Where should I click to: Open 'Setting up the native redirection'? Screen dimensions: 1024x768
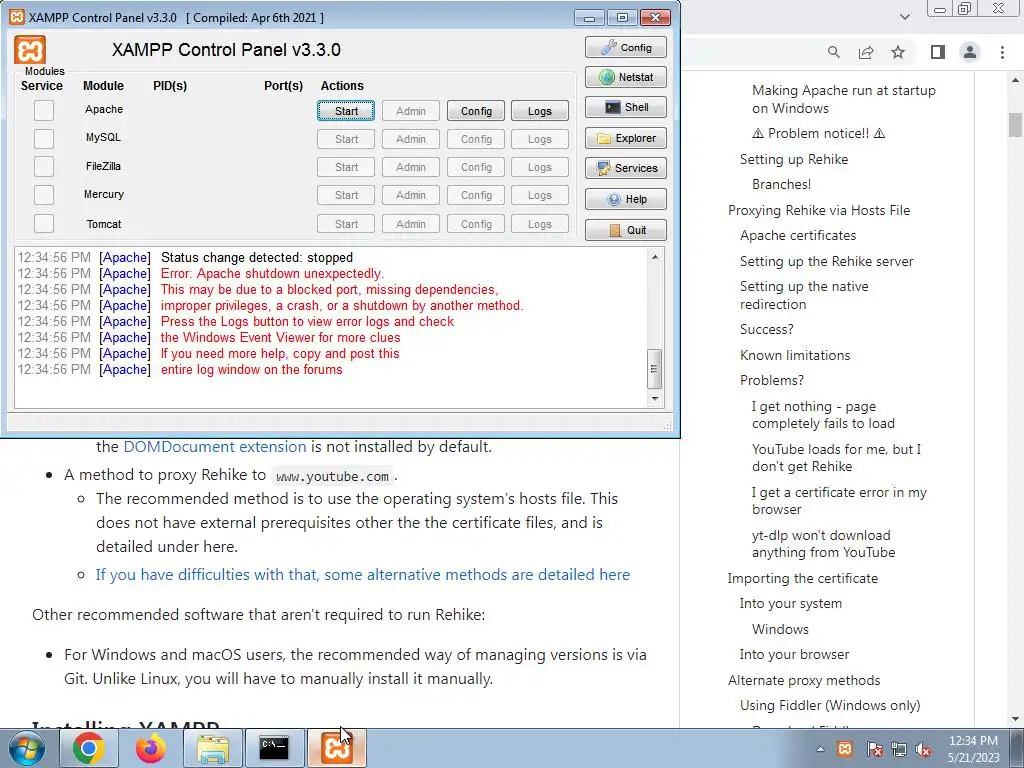pyautogui.click(x=805, y=295)
